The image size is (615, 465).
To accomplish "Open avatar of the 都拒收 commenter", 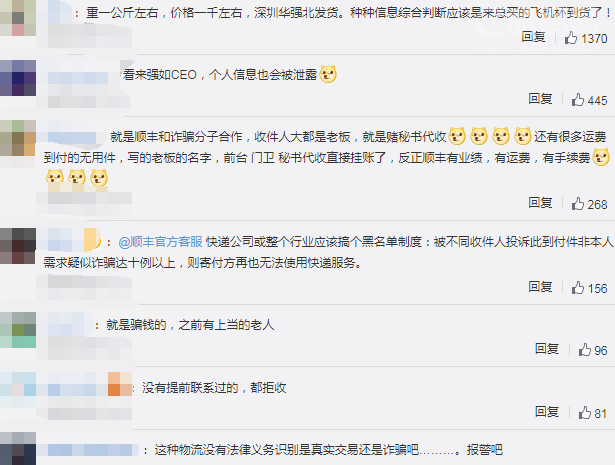I will (18, 390).
